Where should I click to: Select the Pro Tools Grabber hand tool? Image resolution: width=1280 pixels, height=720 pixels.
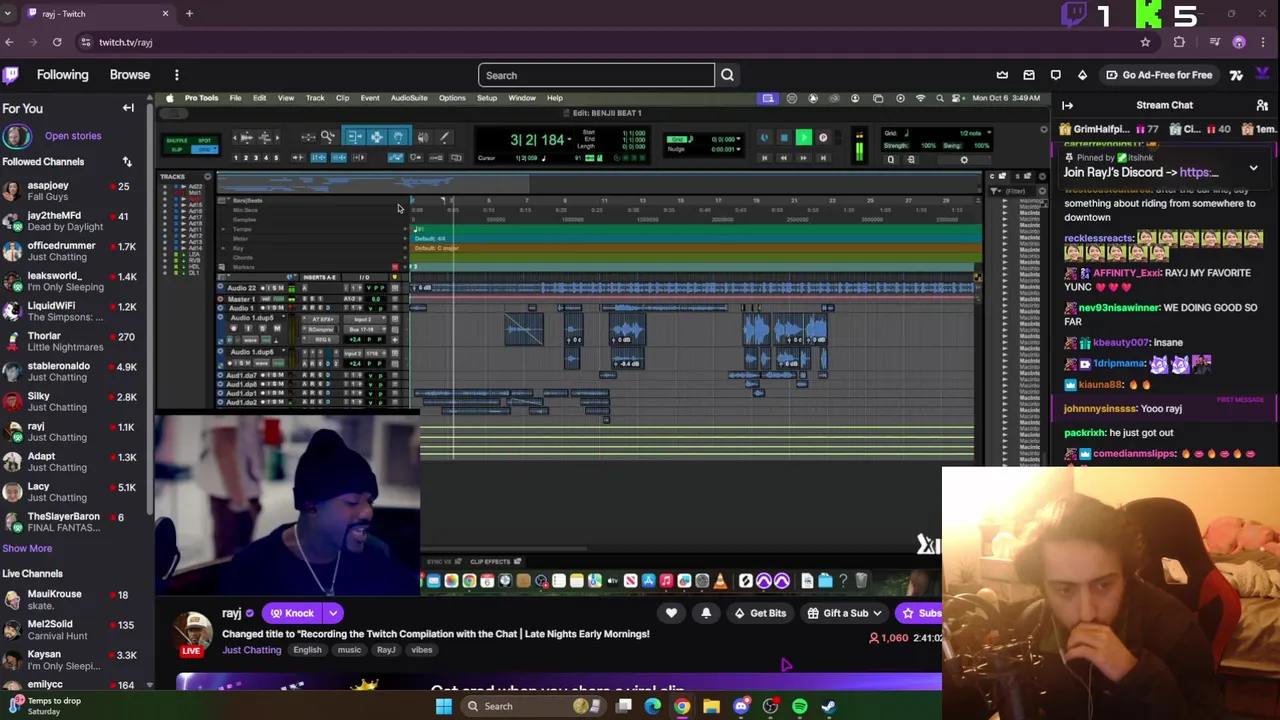tap(398, 137)
